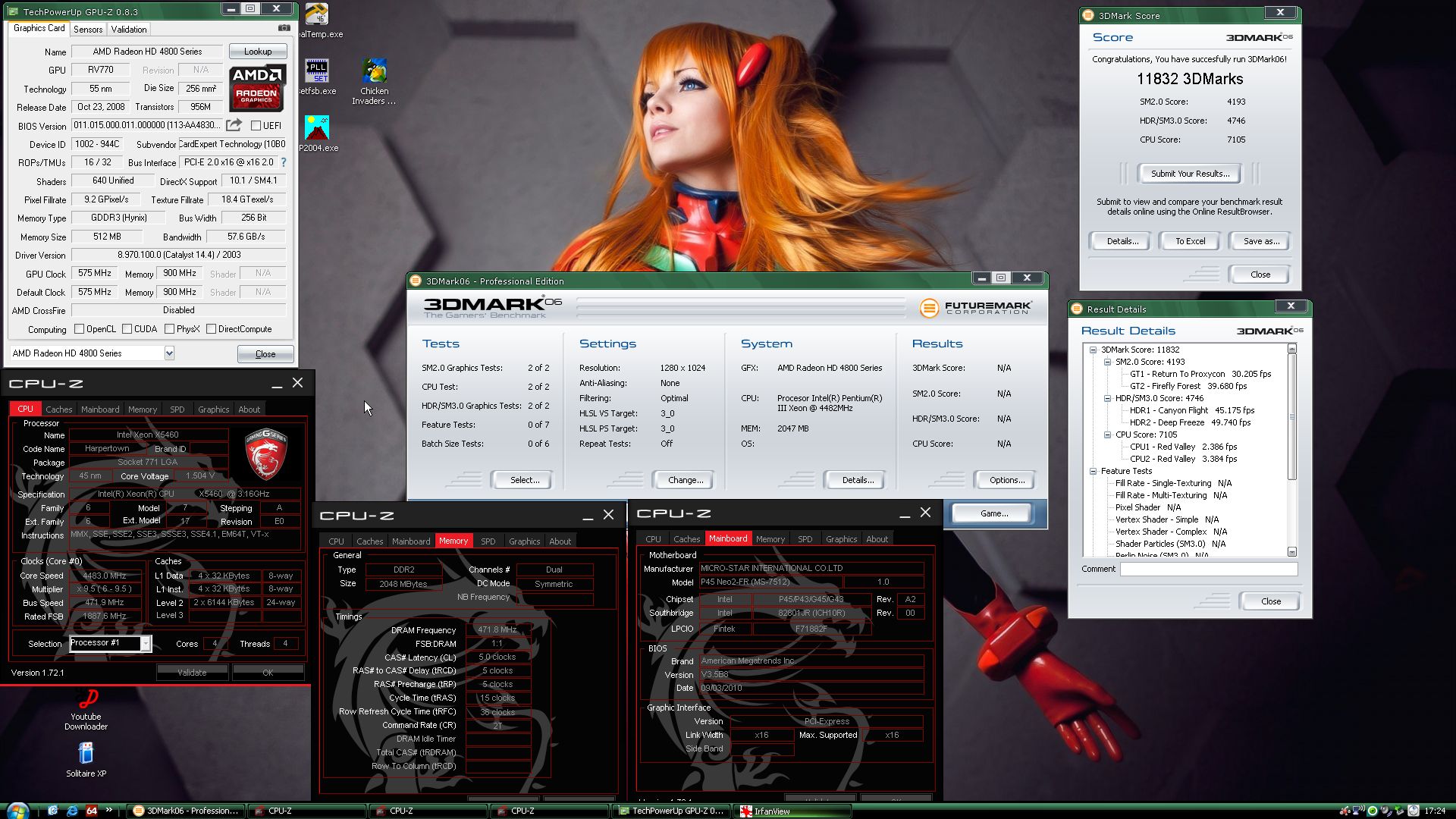Screen dimensions: 1456x819
Task: Click Change... under Settings
Action: click(686, 480)
